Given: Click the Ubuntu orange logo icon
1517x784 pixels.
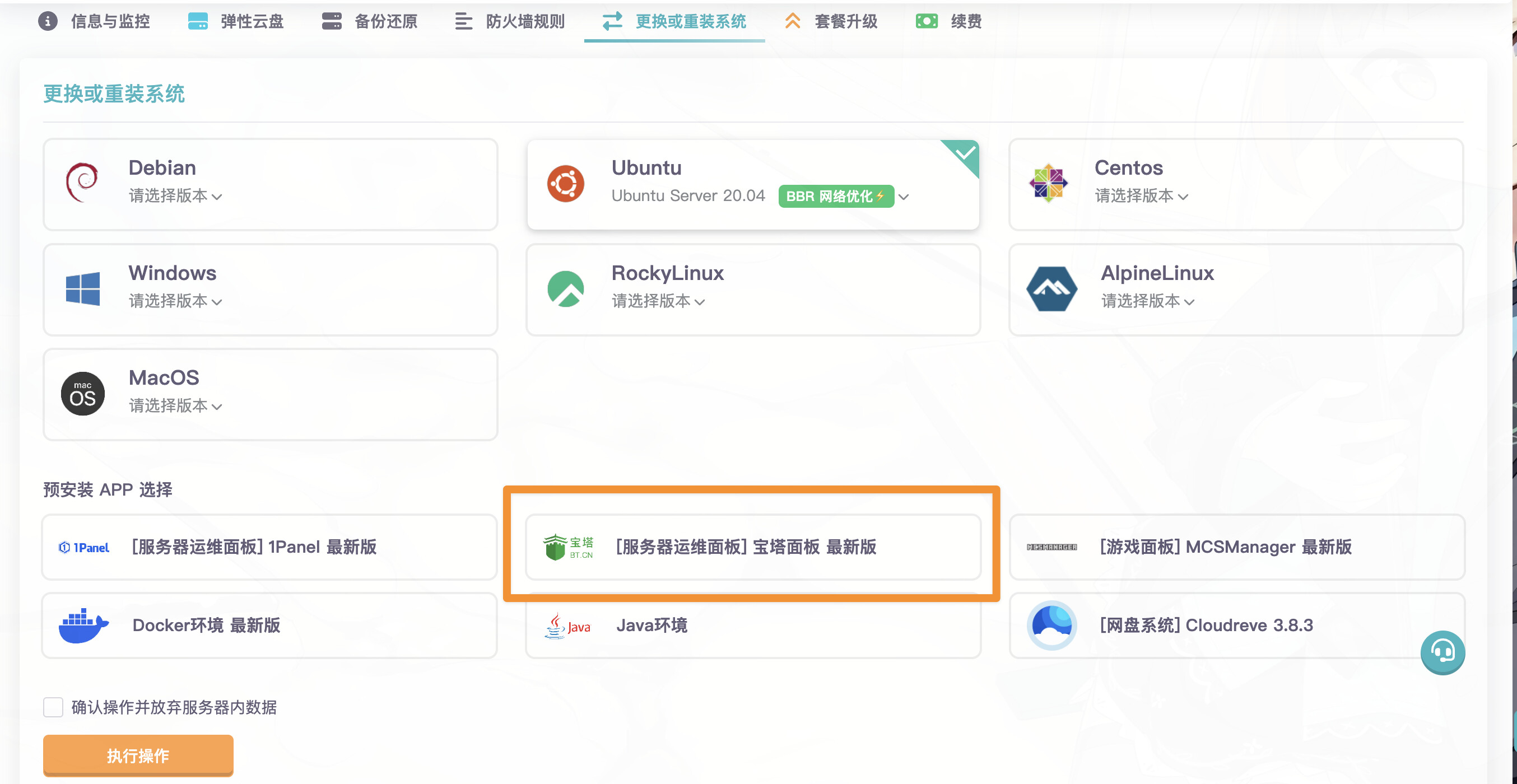Looking at the screenshot, I should tap(565, 184).
